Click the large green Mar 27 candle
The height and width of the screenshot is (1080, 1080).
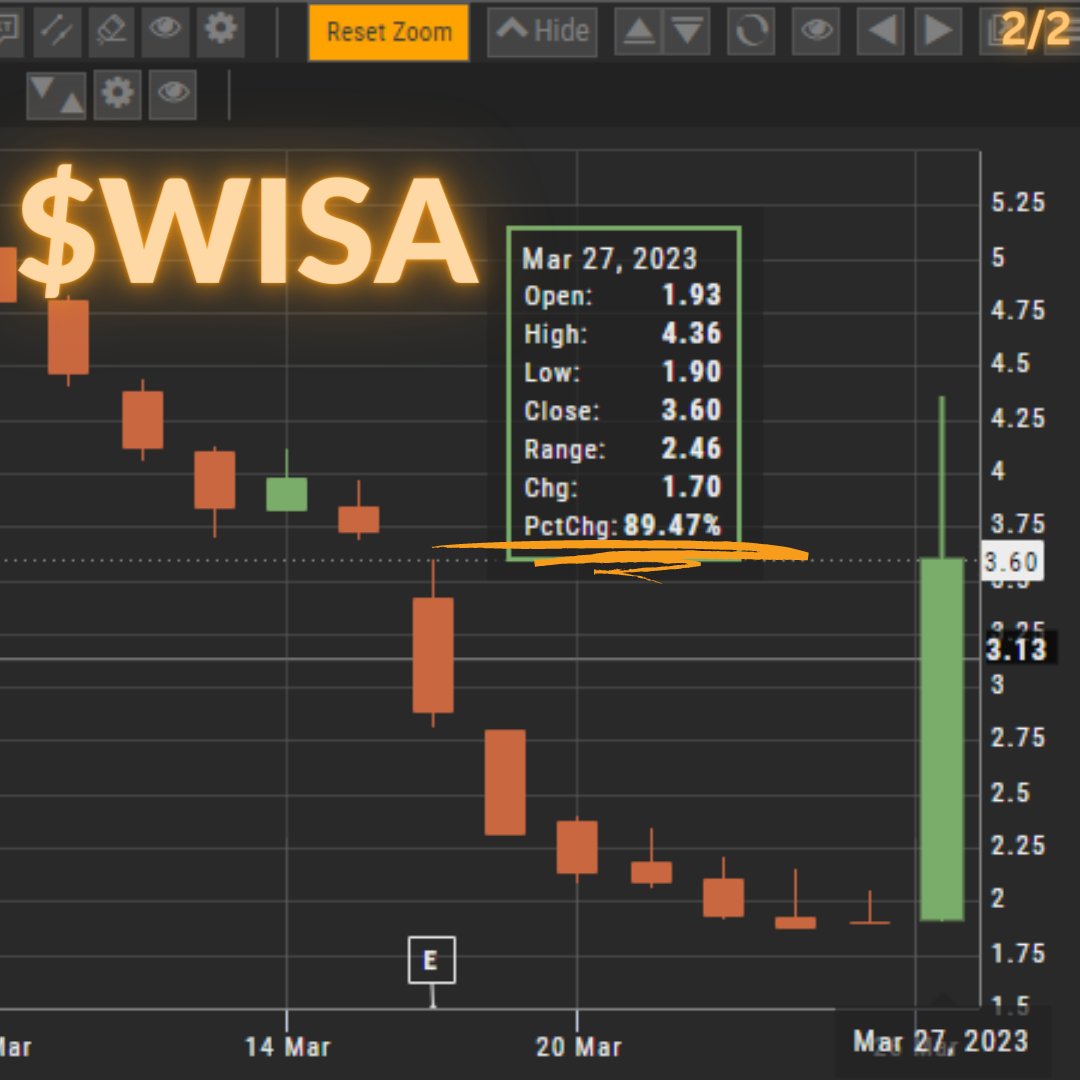click(942, 738)
